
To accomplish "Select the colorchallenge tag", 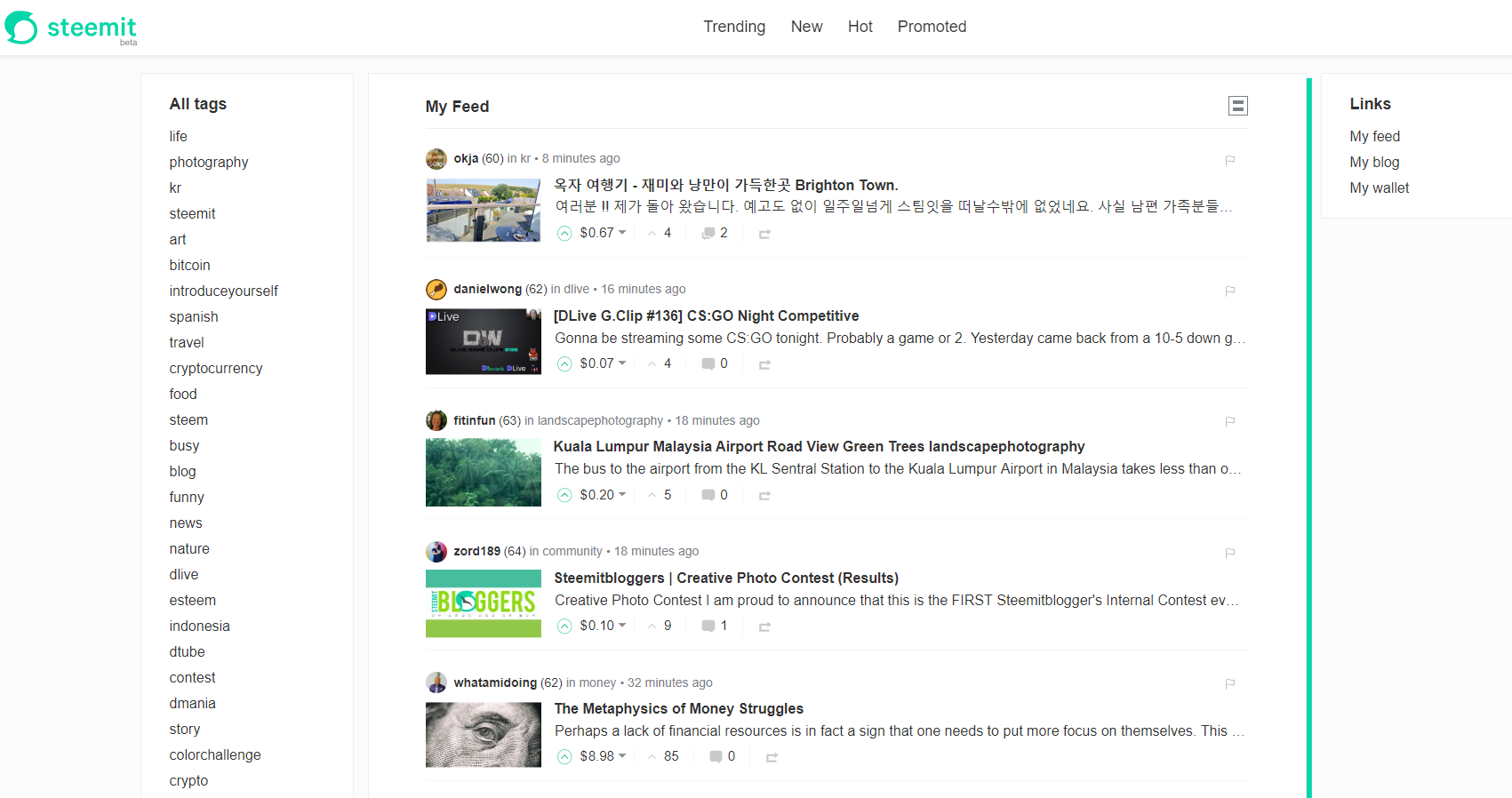I will pos(215,754).
